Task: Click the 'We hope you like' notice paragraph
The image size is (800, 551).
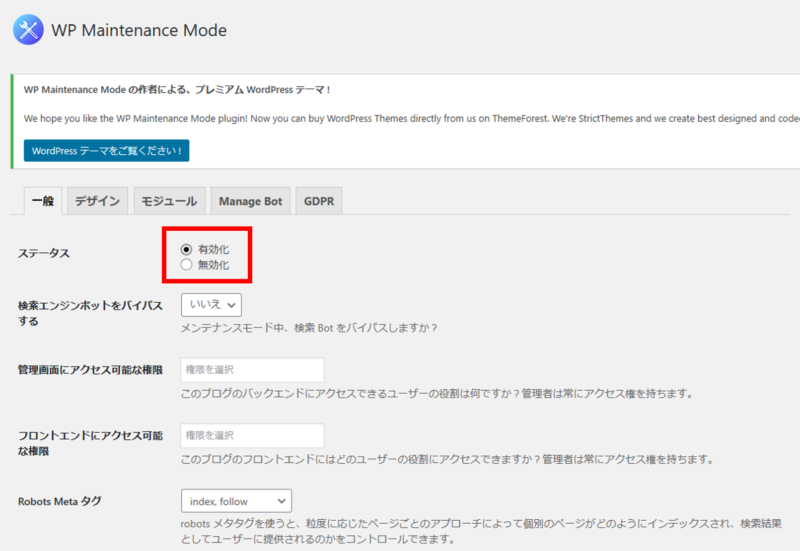Action: pyautogui.click(x=412, y=118)
